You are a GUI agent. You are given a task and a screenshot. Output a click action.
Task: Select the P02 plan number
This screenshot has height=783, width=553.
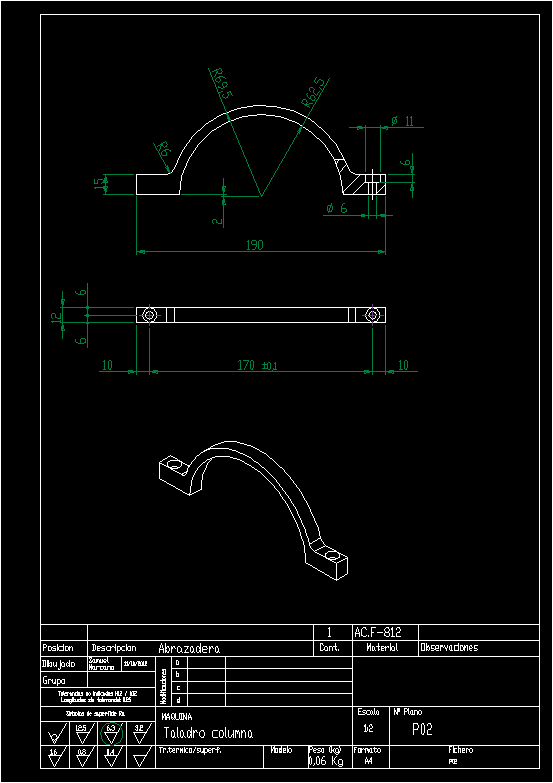point(422,730)
